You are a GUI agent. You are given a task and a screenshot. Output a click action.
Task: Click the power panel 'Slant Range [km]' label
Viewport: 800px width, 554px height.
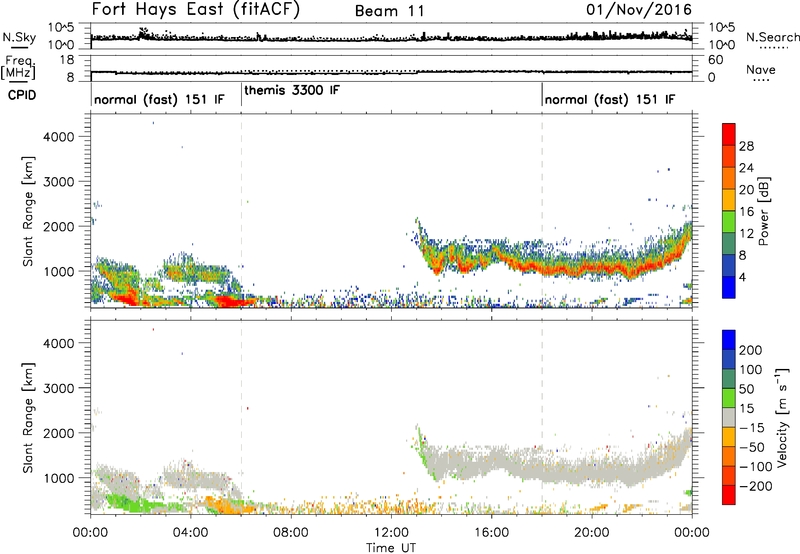tap(28, 211)
